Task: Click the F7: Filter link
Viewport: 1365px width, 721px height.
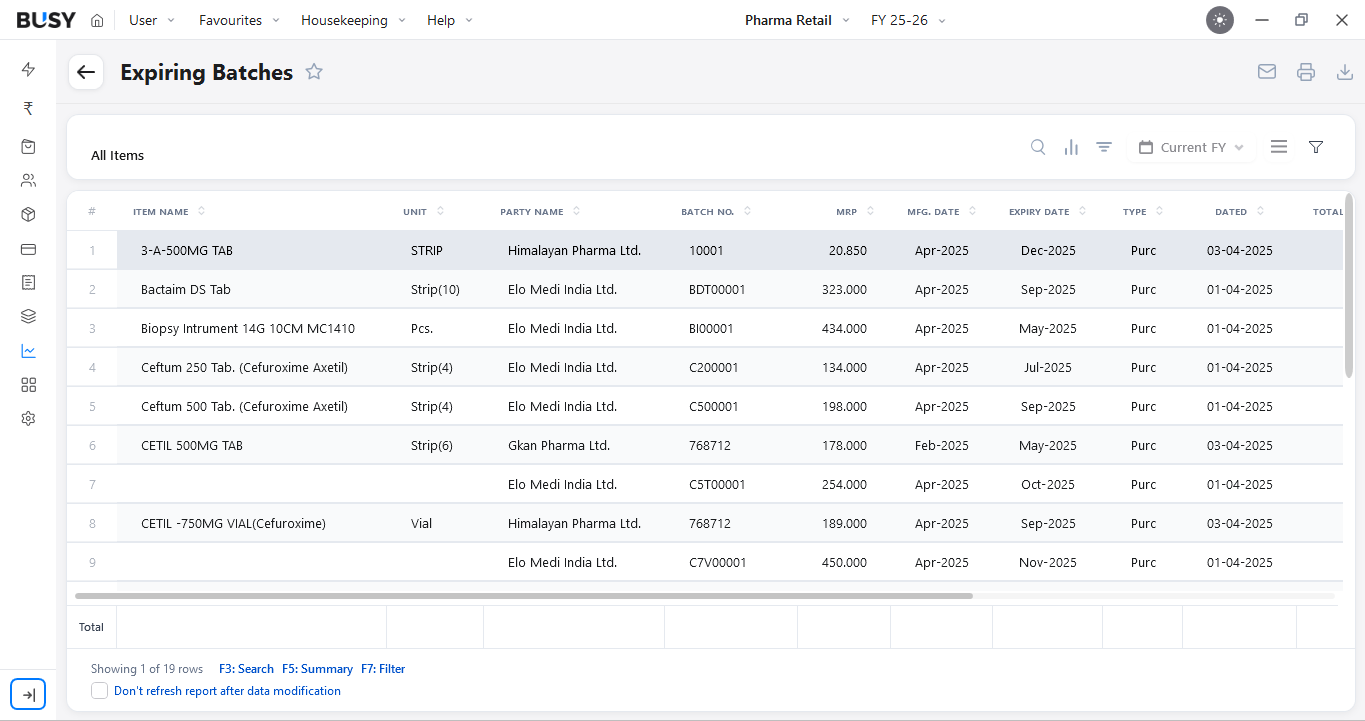Action: 383,669
